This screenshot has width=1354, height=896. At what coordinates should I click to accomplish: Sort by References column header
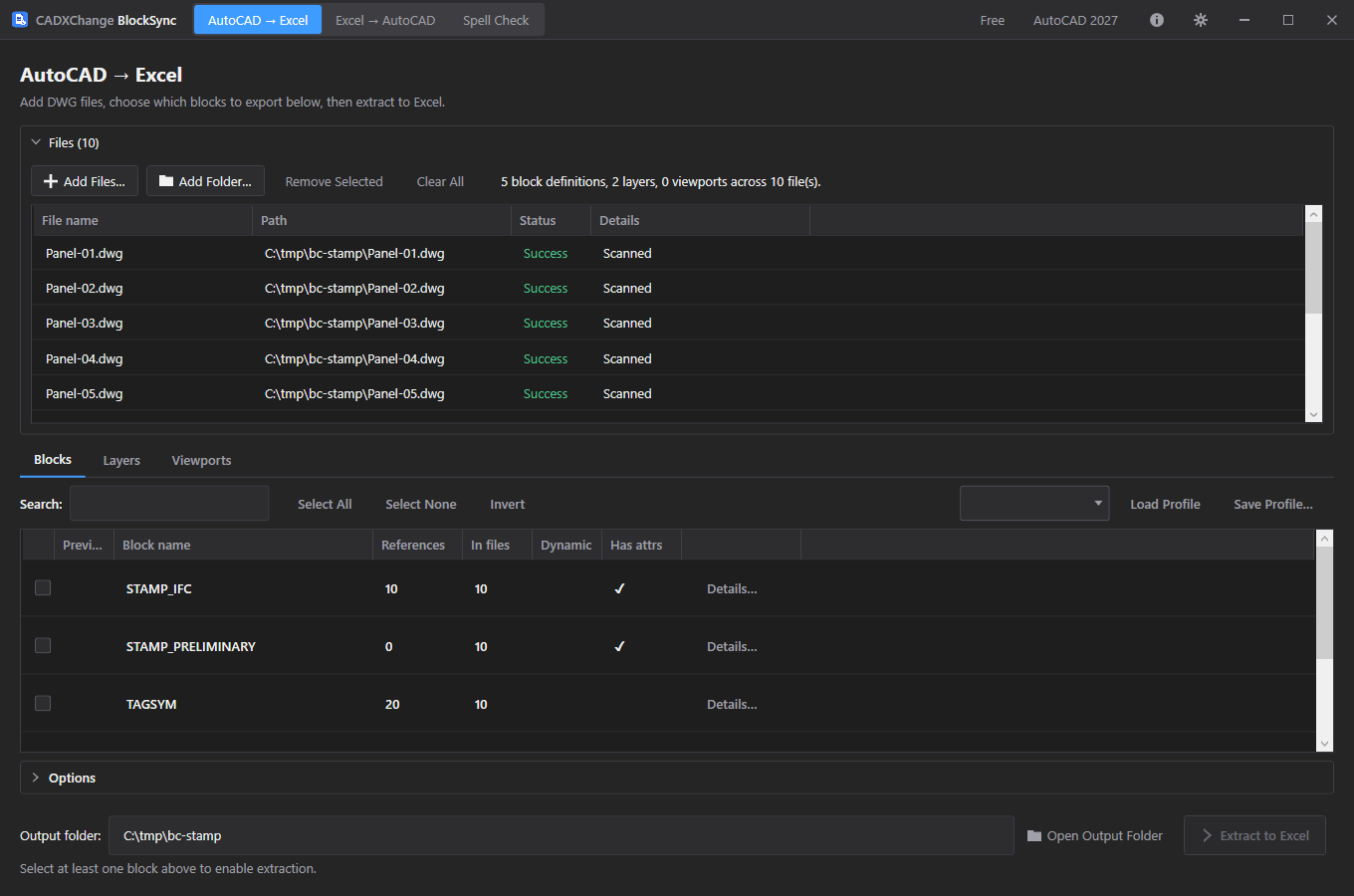[x=417, y=545]
